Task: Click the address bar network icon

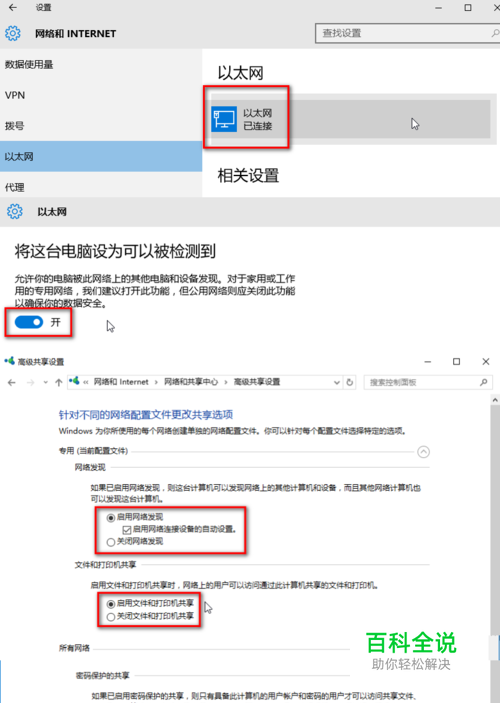Action: coord(74,381)
